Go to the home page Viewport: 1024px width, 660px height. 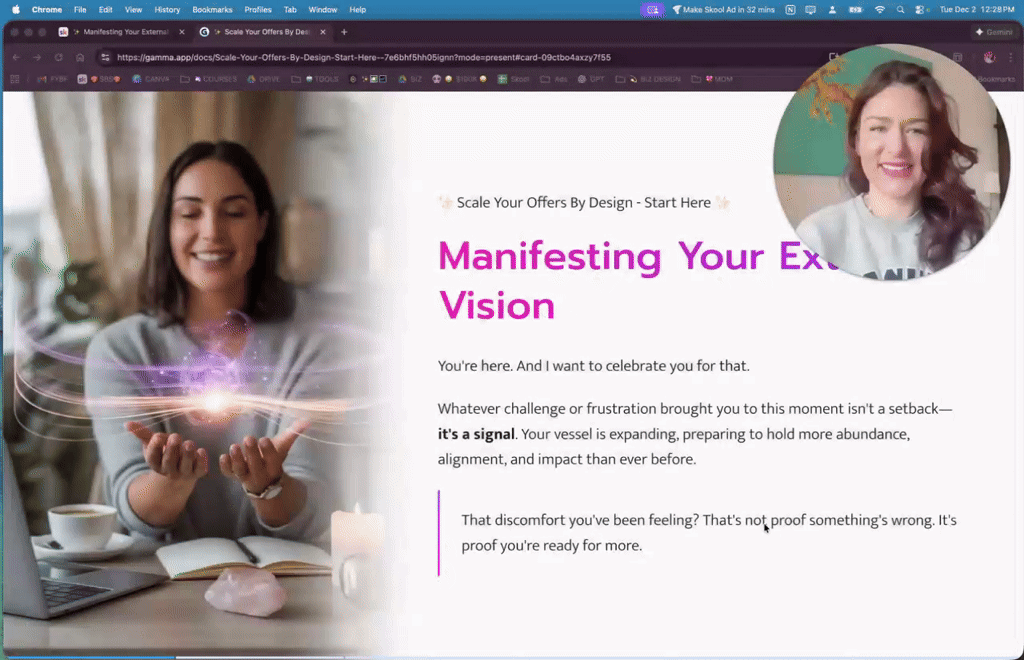coord(80,57)
